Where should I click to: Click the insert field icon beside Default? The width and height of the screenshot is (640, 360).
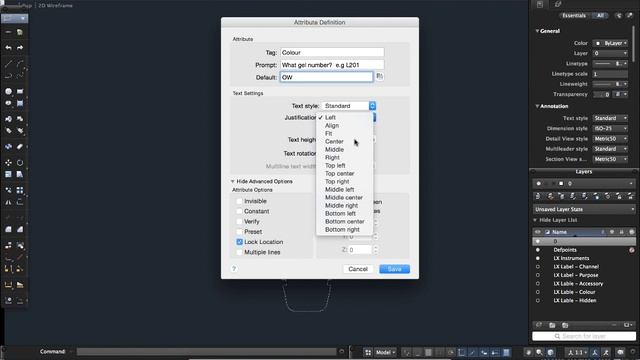pos(380,76)
